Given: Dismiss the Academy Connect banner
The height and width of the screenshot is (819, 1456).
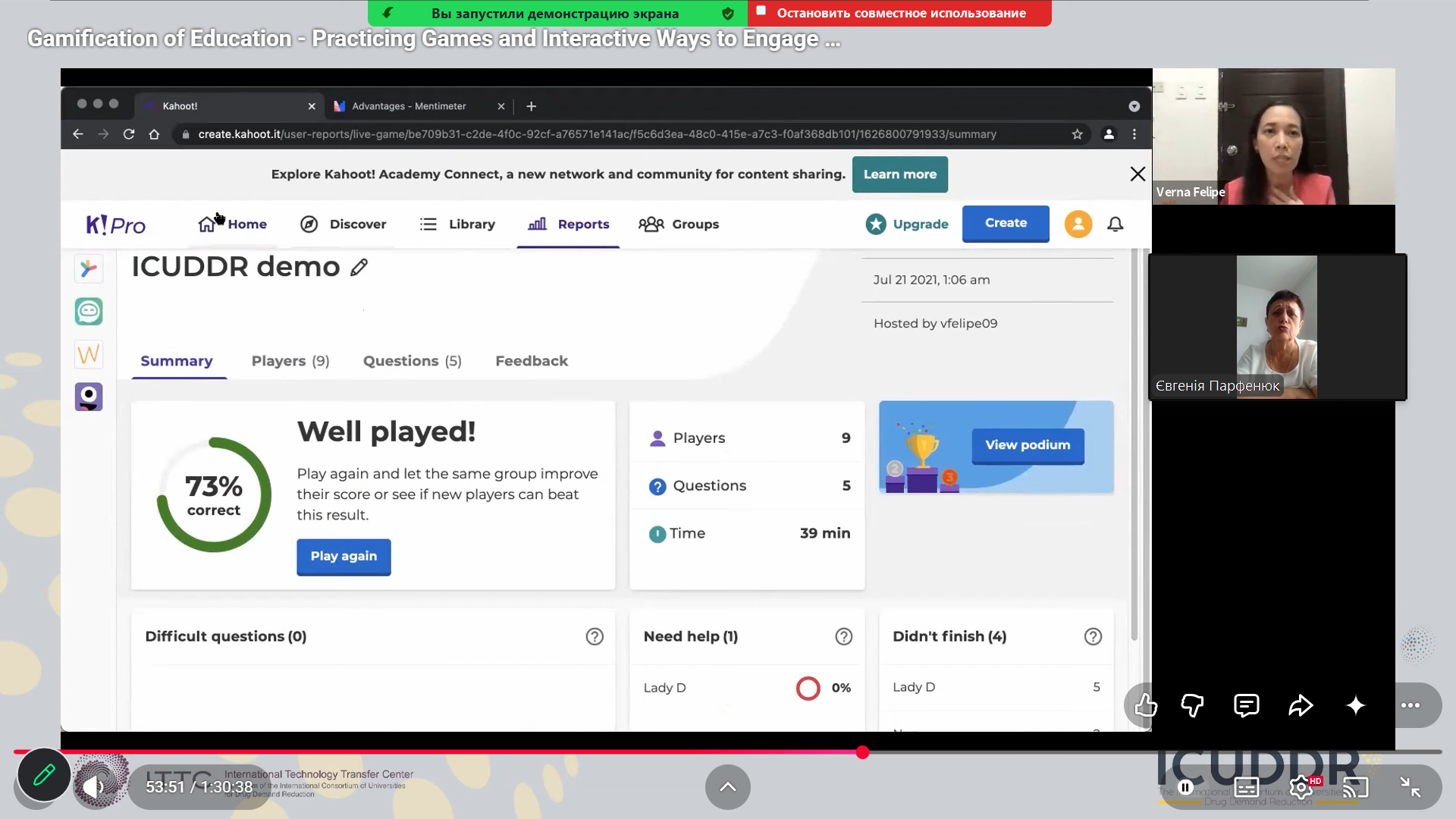Looking at the screenshot, I should 1137,174.
